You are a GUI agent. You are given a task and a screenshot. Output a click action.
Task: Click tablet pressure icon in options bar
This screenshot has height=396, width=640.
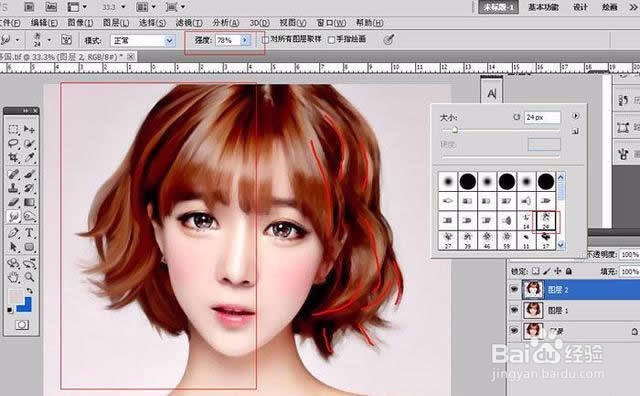389,40
